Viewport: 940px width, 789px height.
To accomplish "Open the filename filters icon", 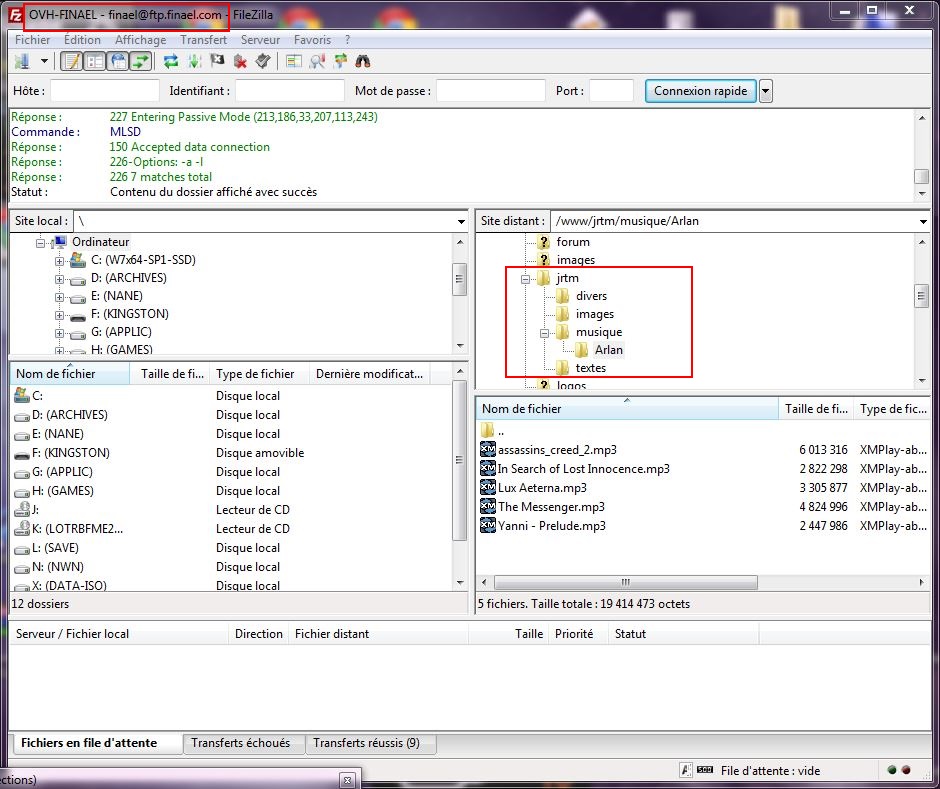I will (x=294, y=61).
